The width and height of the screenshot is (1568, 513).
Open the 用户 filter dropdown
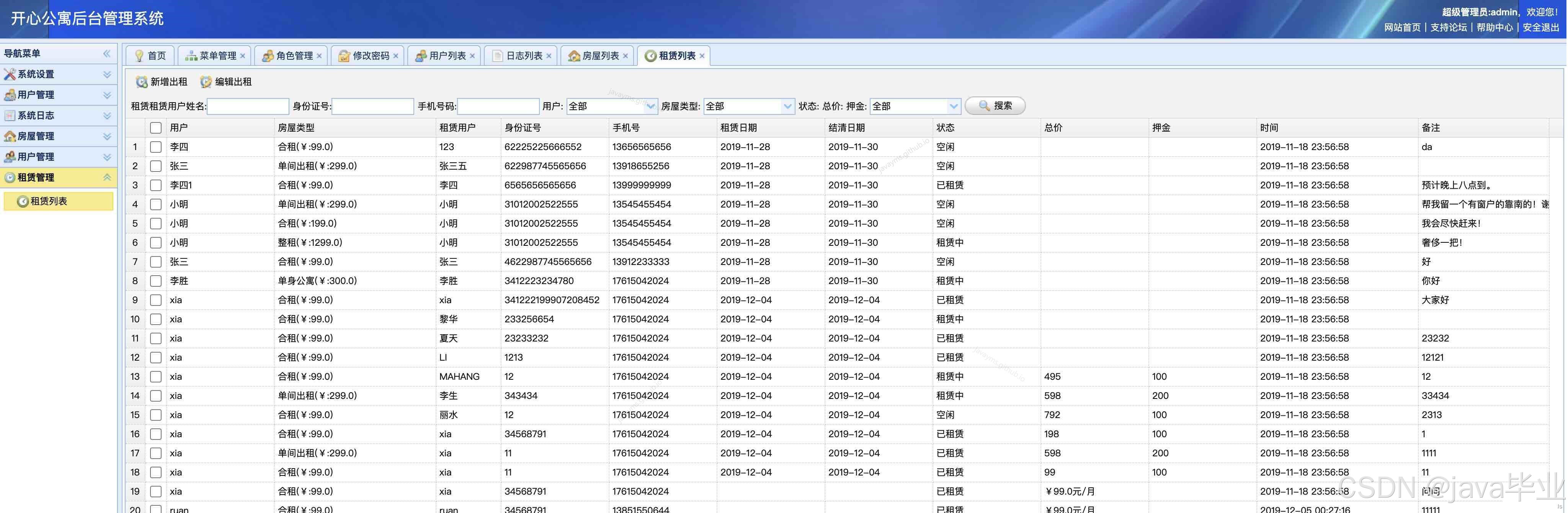651,106
